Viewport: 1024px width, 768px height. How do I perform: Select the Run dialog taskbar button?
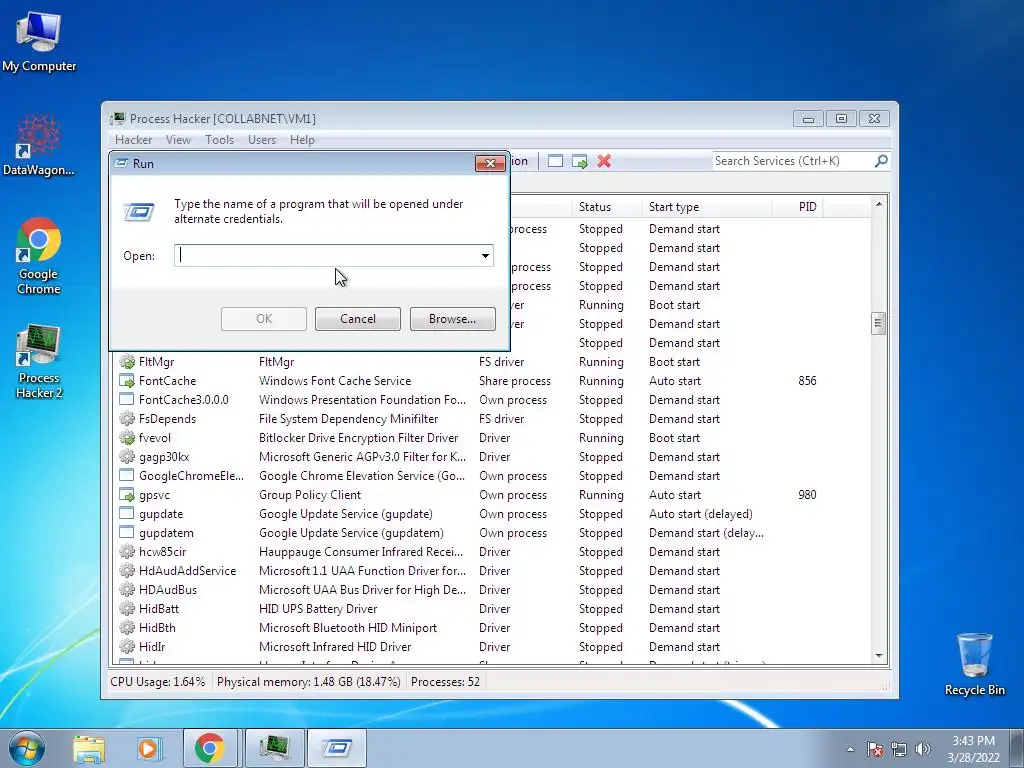(337, 748)
